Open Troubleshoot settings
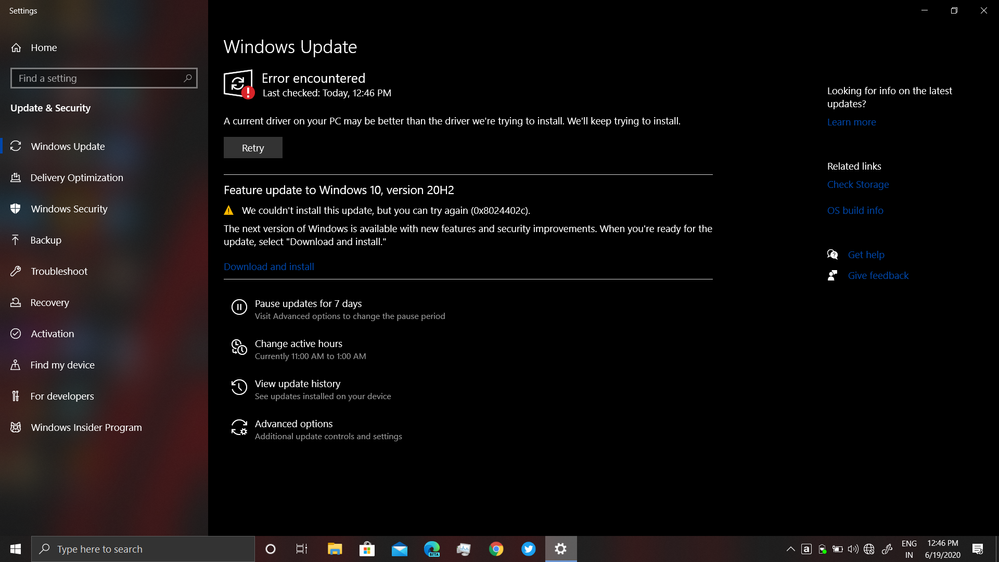The image size is (999, 562). [x=104, y=271]
